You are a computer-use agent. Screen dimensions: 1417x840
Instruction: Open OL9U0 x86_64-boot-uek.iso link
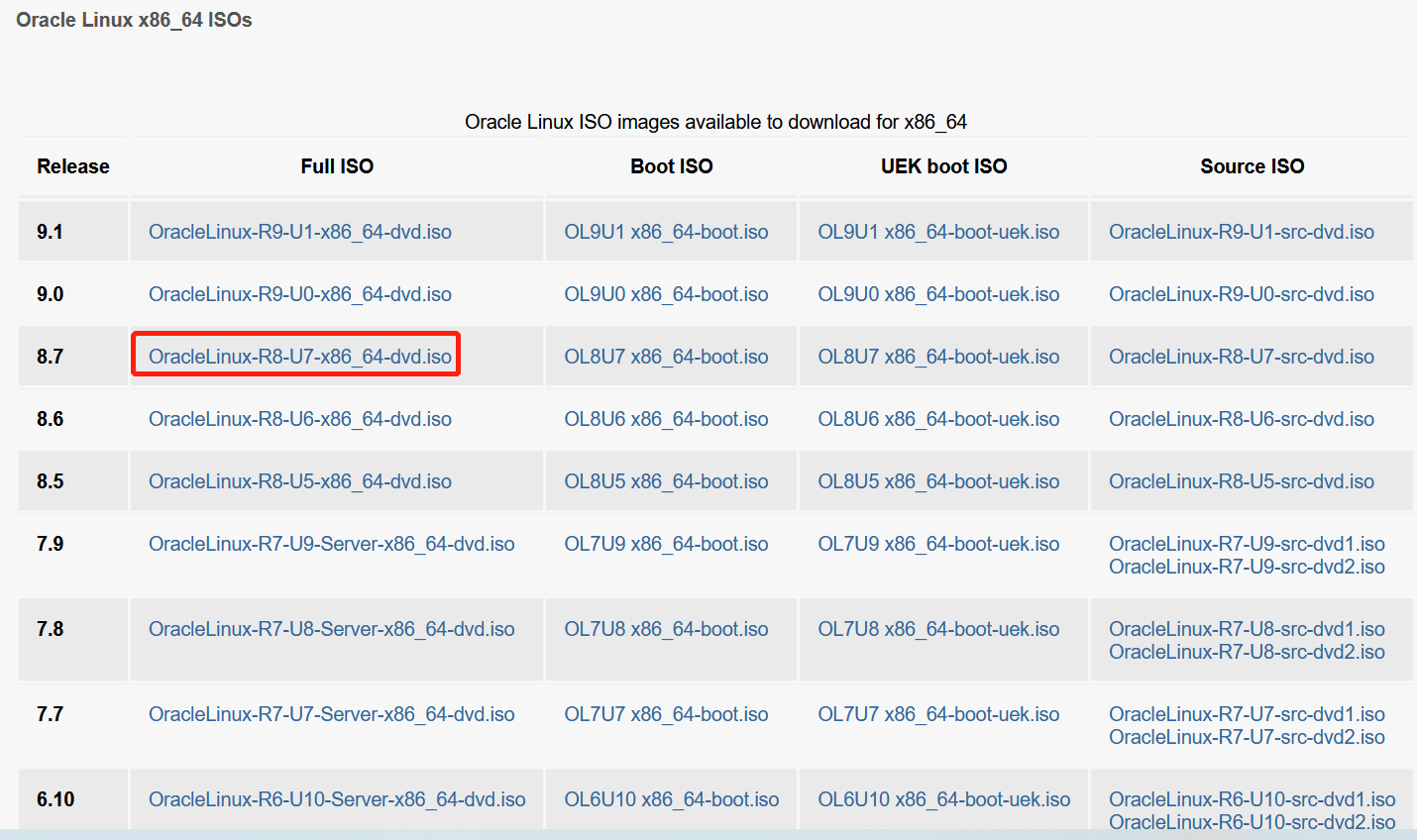[939, 294]
